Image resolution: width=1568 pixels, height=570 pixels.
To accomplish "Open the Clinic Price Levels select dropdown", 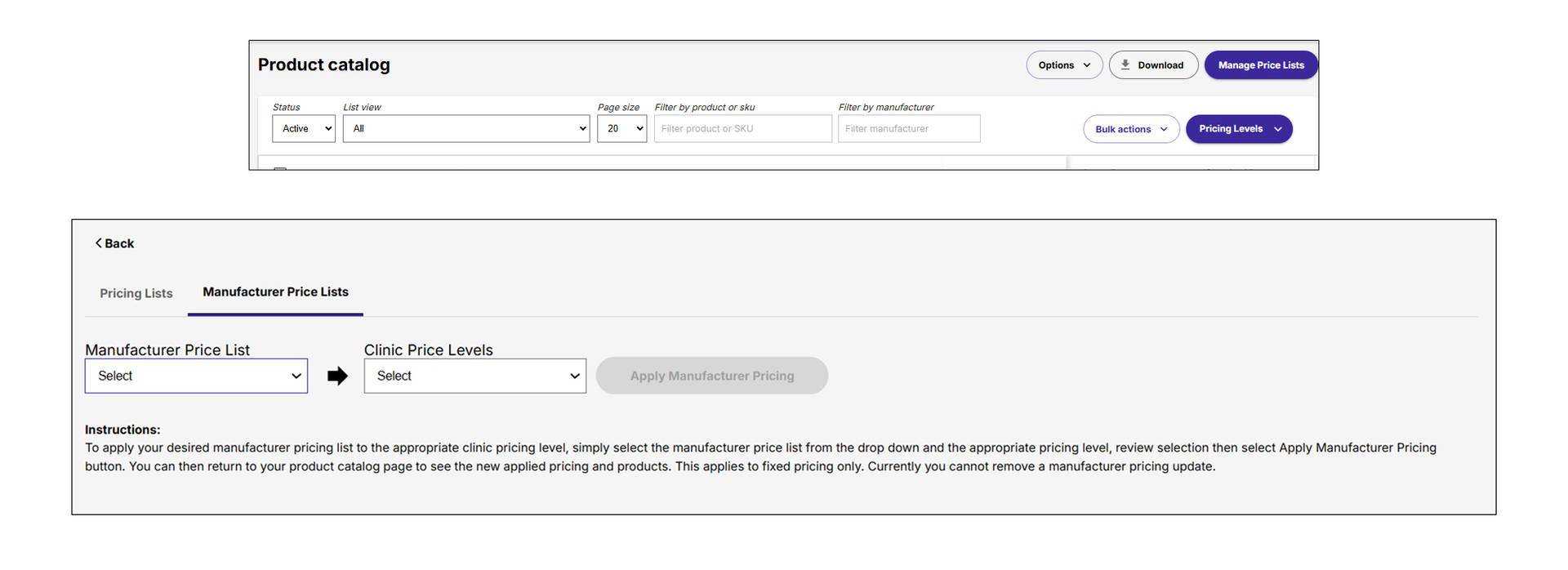I will coord(475,376).
